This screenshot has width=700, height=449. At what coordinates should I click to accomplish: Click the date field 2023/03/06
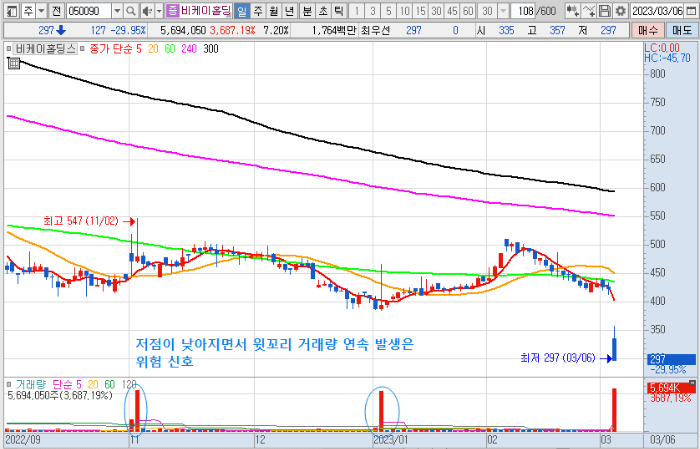tap(657, 11)
